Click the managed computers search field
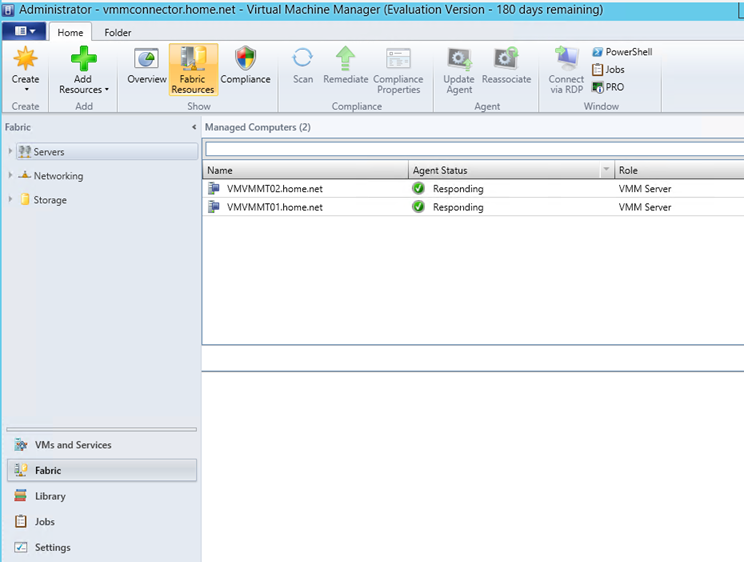 coord(474,149)
